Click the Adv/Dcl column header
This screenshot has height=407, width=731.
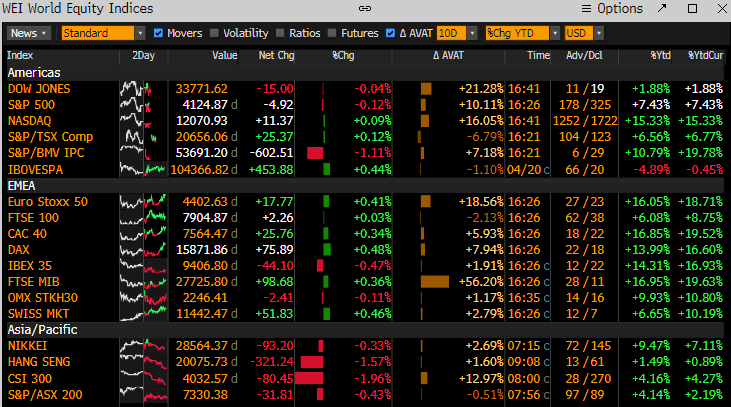click(x=584, y=55)
